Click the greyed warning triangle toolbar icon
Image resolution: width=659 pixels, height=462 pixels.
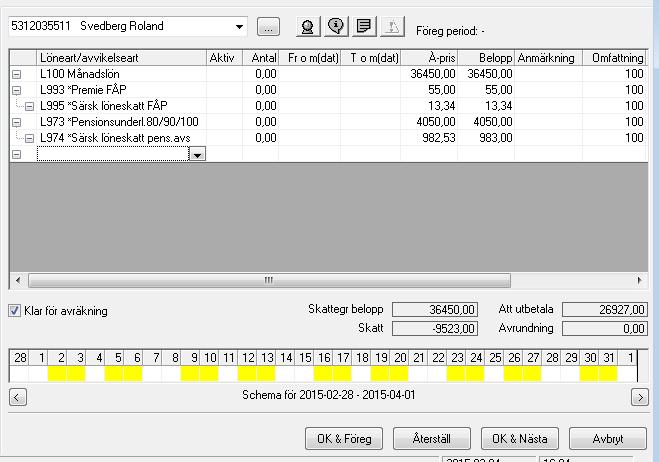392,27
